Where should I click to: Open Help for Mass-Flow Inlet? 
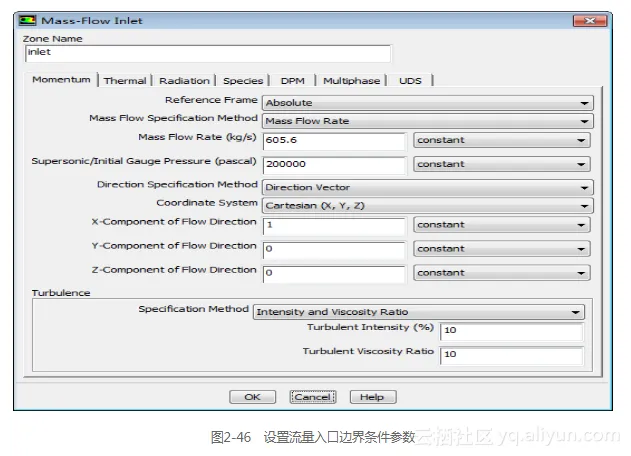tap(373, 397)
